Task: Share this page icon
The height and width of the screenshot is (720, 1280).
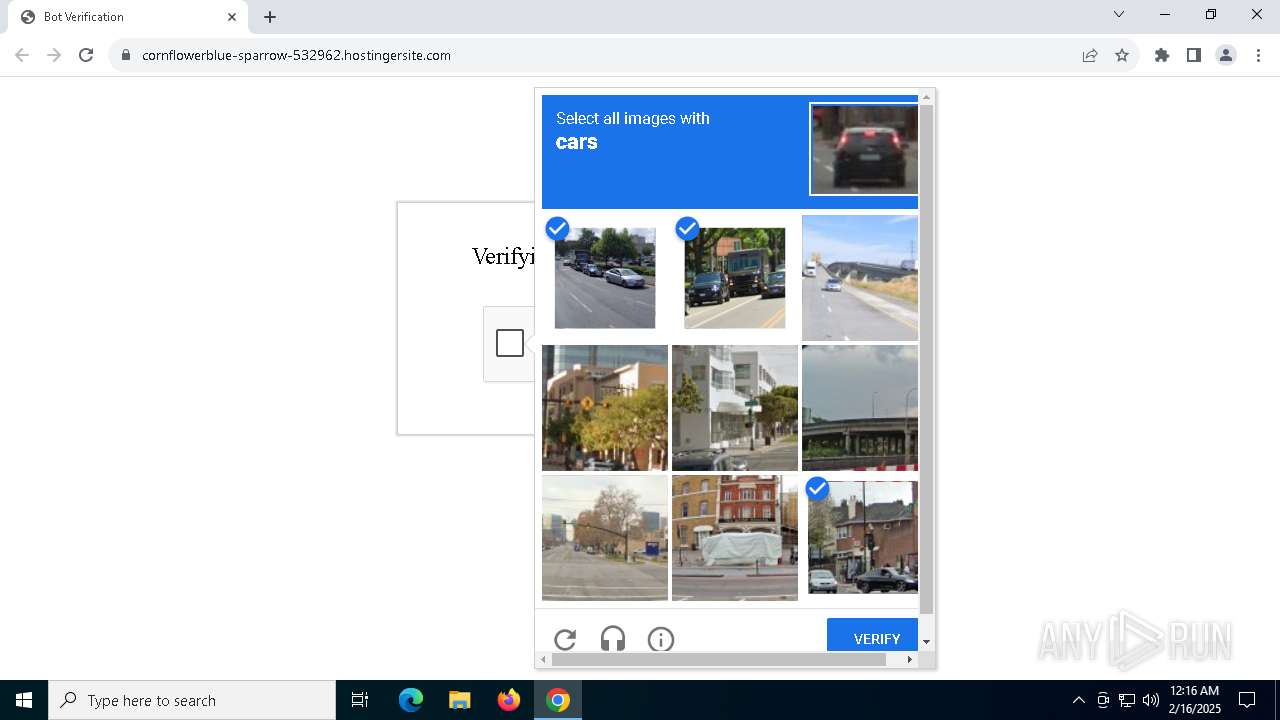Action: coord(1090,55)
